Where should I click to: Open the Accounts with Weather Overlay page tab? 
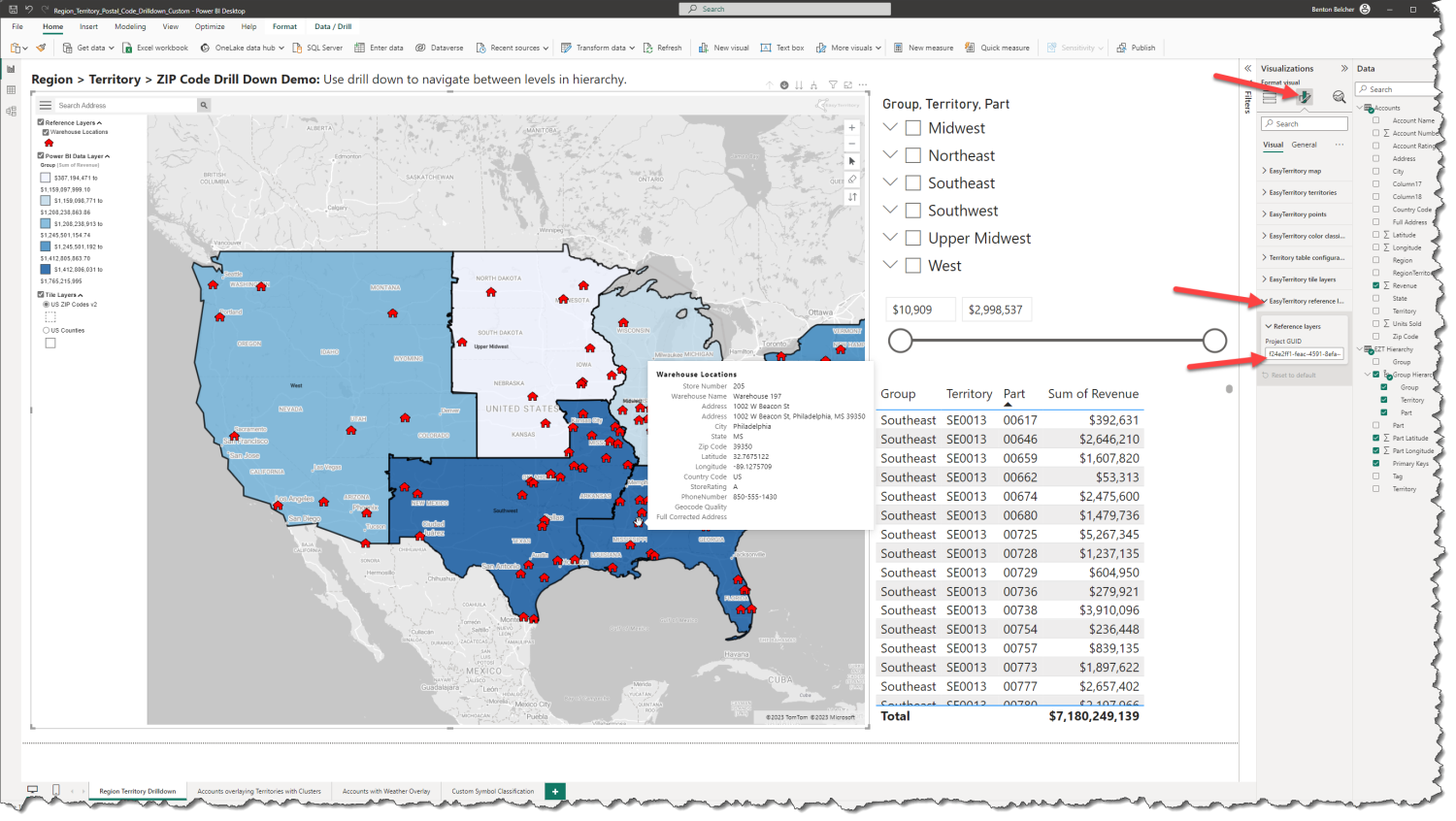(x=385, y=791)
